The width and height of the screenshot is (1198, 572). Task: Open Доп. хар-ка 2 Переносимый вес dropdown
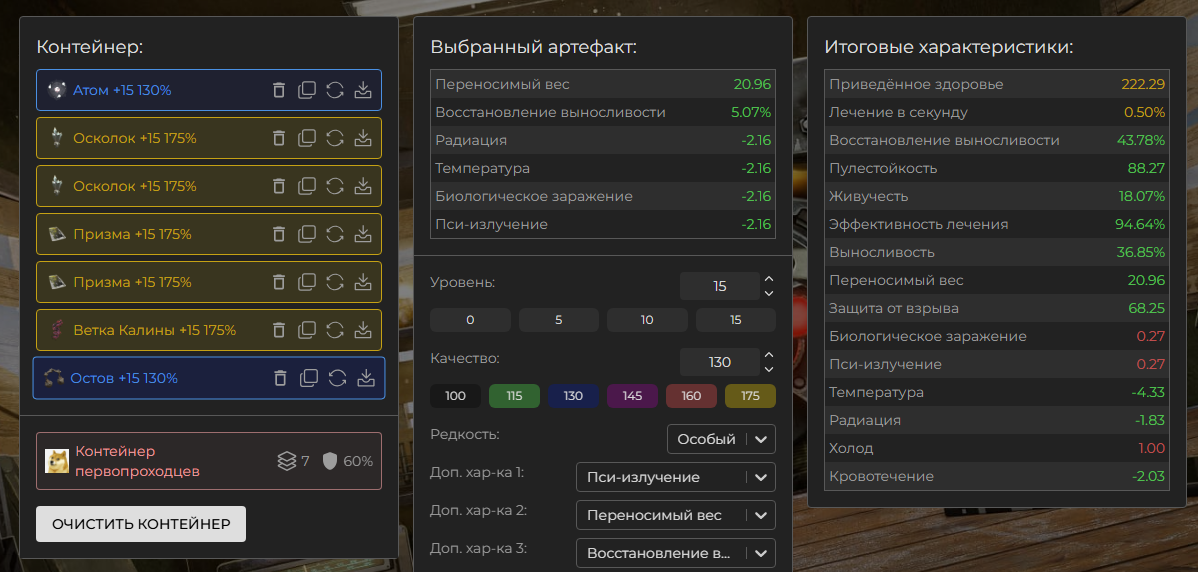pos(675,515)
